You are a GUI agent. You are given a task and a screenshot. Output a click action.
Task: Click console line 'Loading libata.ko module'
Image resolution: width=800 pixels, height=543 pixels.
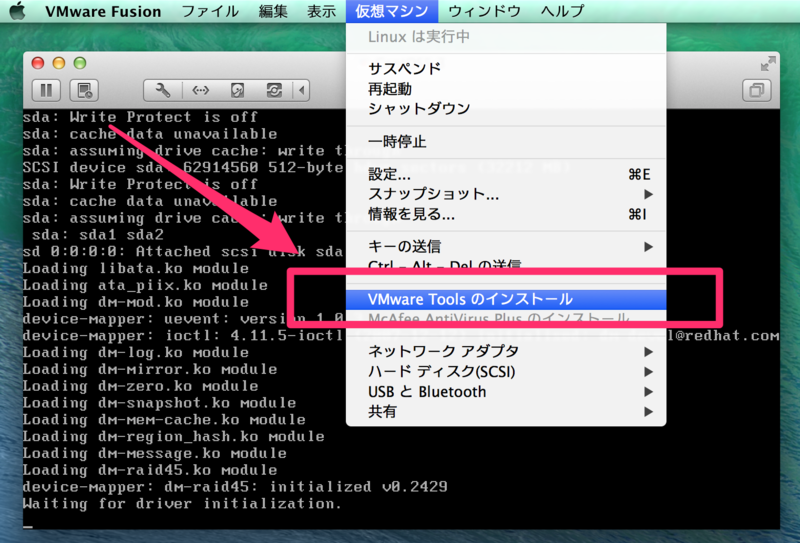coord(136,269)
